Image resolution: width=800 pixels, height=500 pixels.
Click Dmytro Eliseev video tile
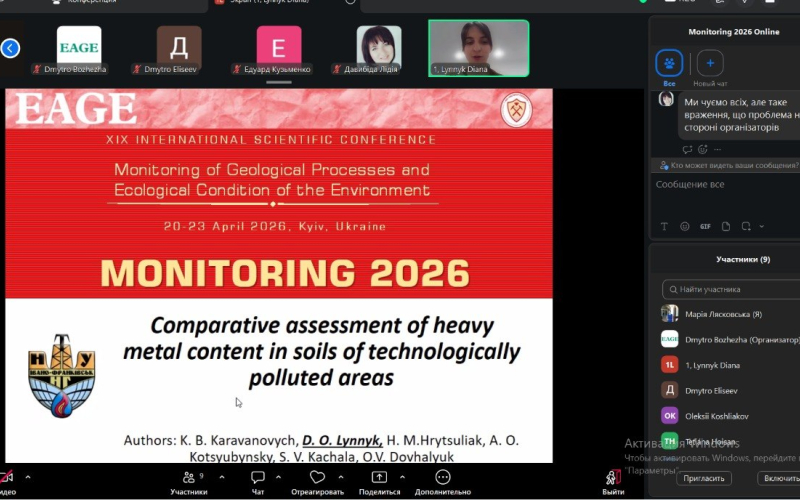(179, 50)
